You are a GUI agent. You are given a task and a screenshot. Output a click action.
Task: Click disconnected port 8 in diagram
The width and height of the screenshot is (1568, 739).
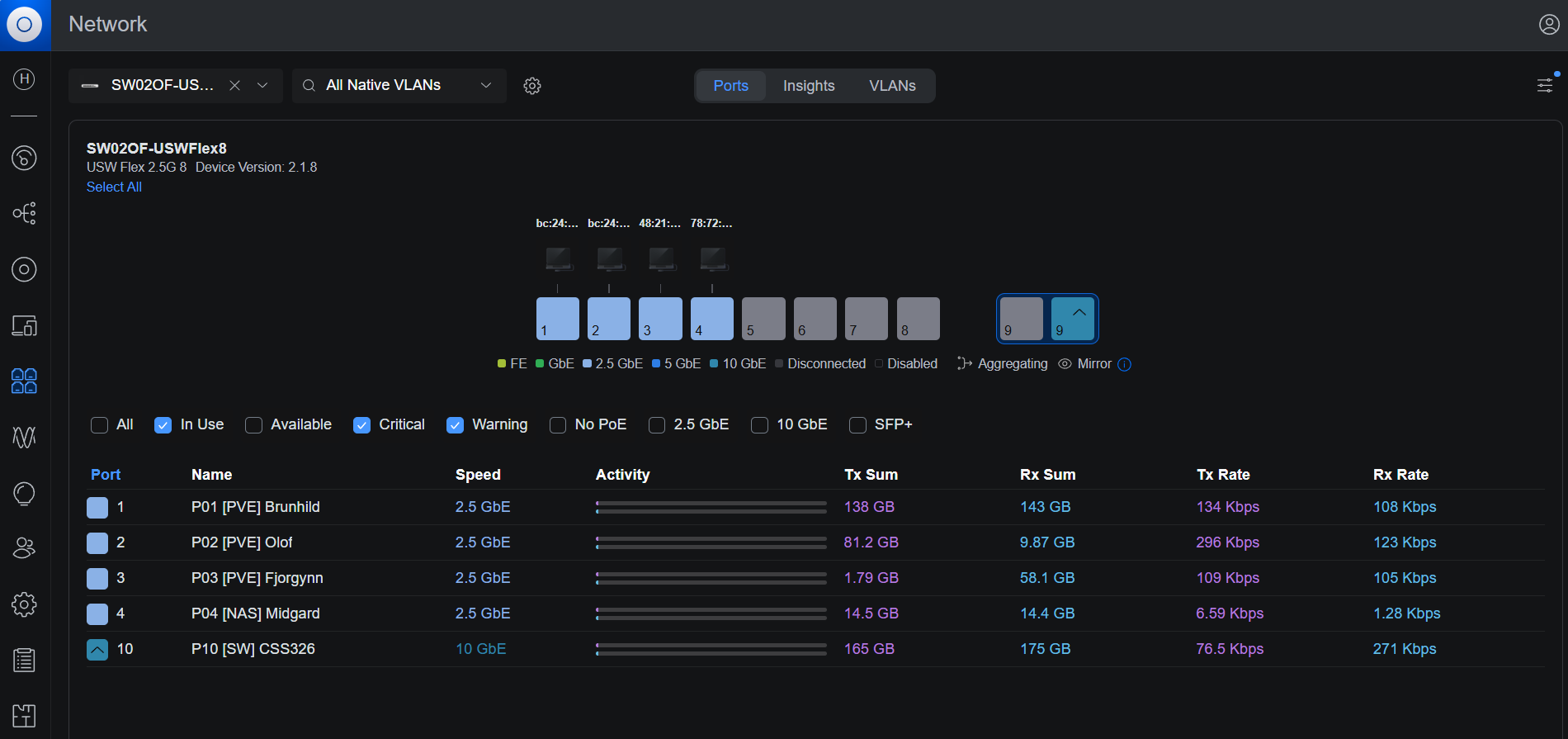919,319
